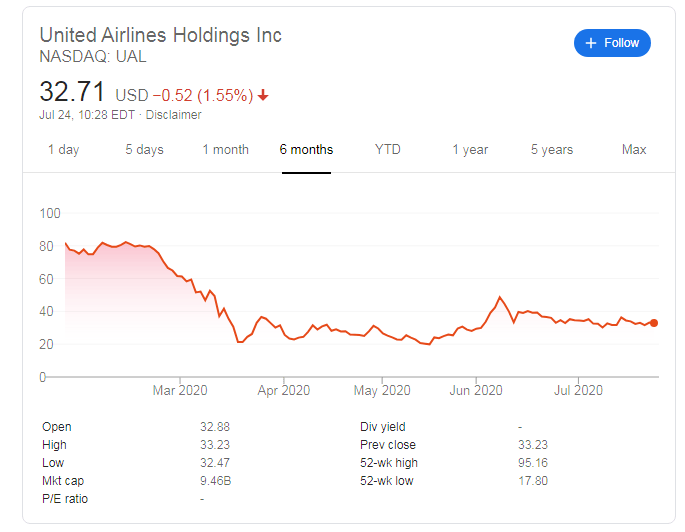Click the red down arrow price indicator

[263, 96]
